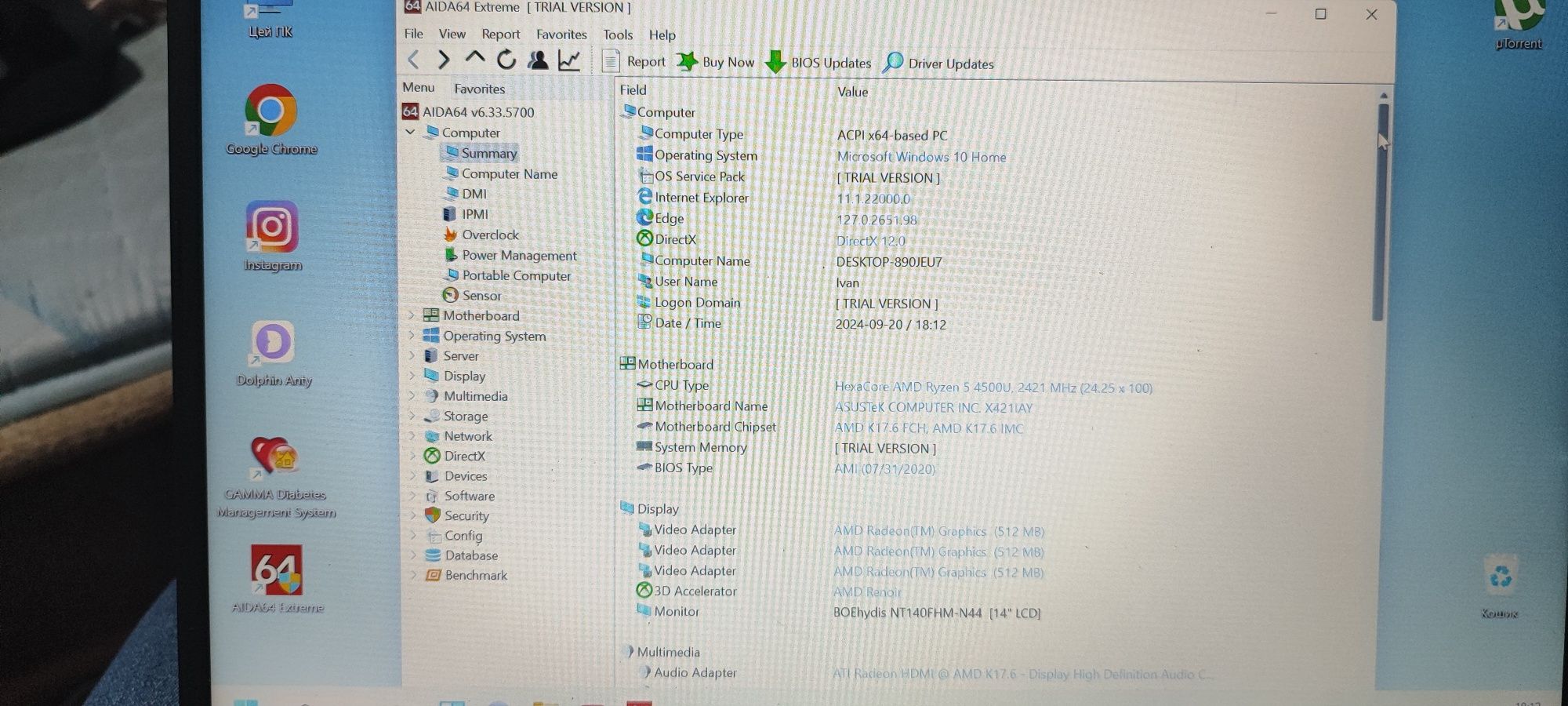The width and height of the screenshot is (1568, 706).
Task: Open Driver Updates from toolbar
Action: (x=938, y=64)
